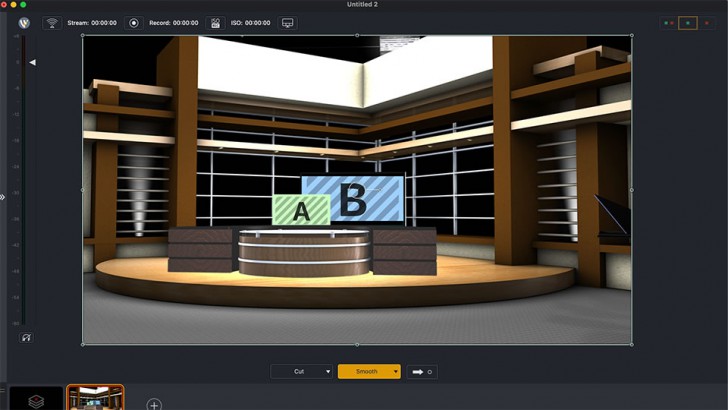Select the highlighted Preview-only layout button
The image size is (728, 410).
688,23
